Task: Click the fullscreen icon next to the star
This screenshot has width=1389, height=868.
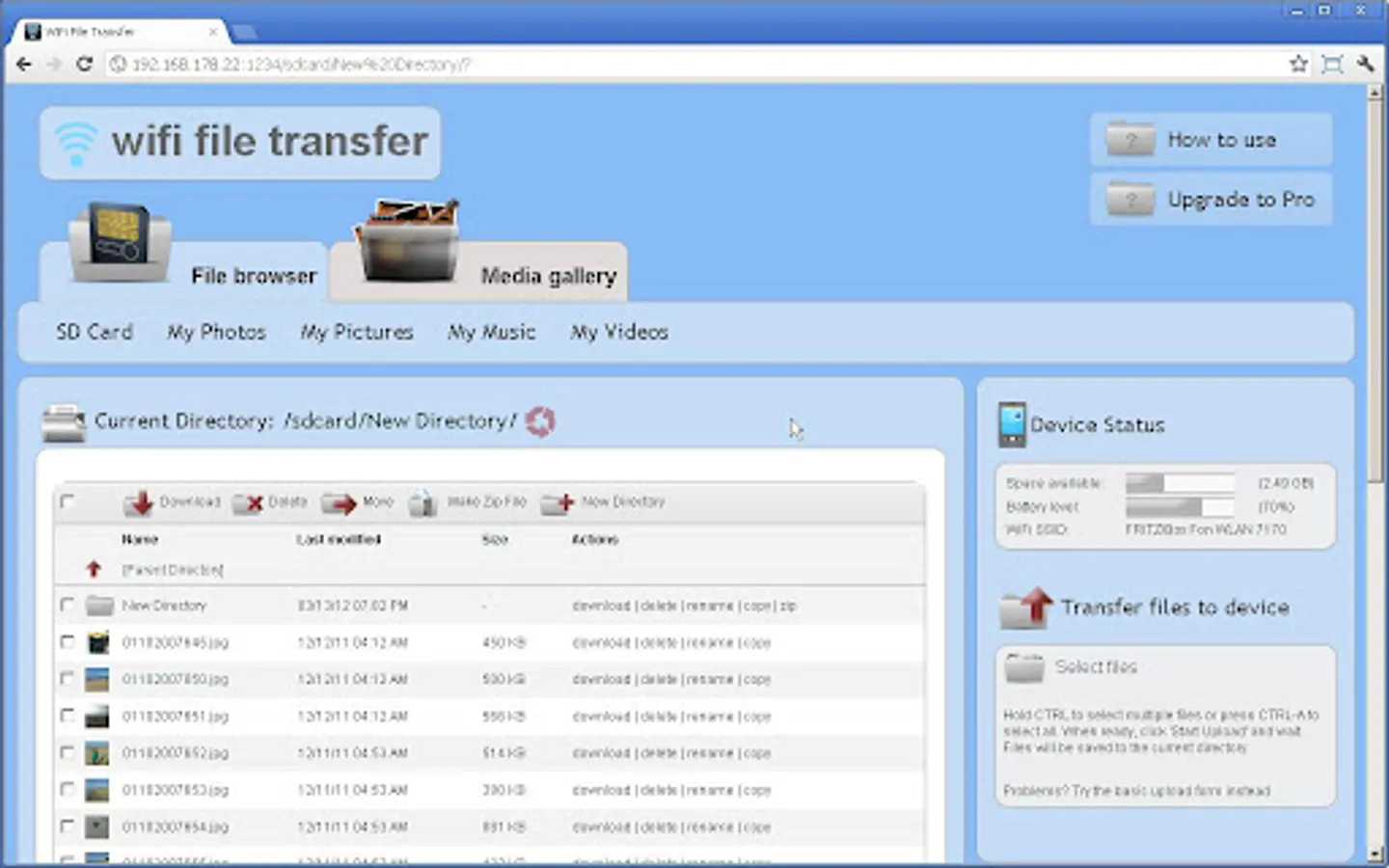Action: click(1332, 65)
